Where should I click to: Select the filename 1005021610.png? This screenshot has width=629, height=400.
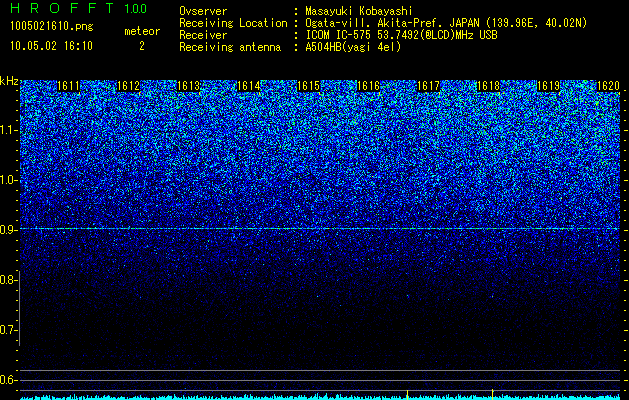point(52,27)
